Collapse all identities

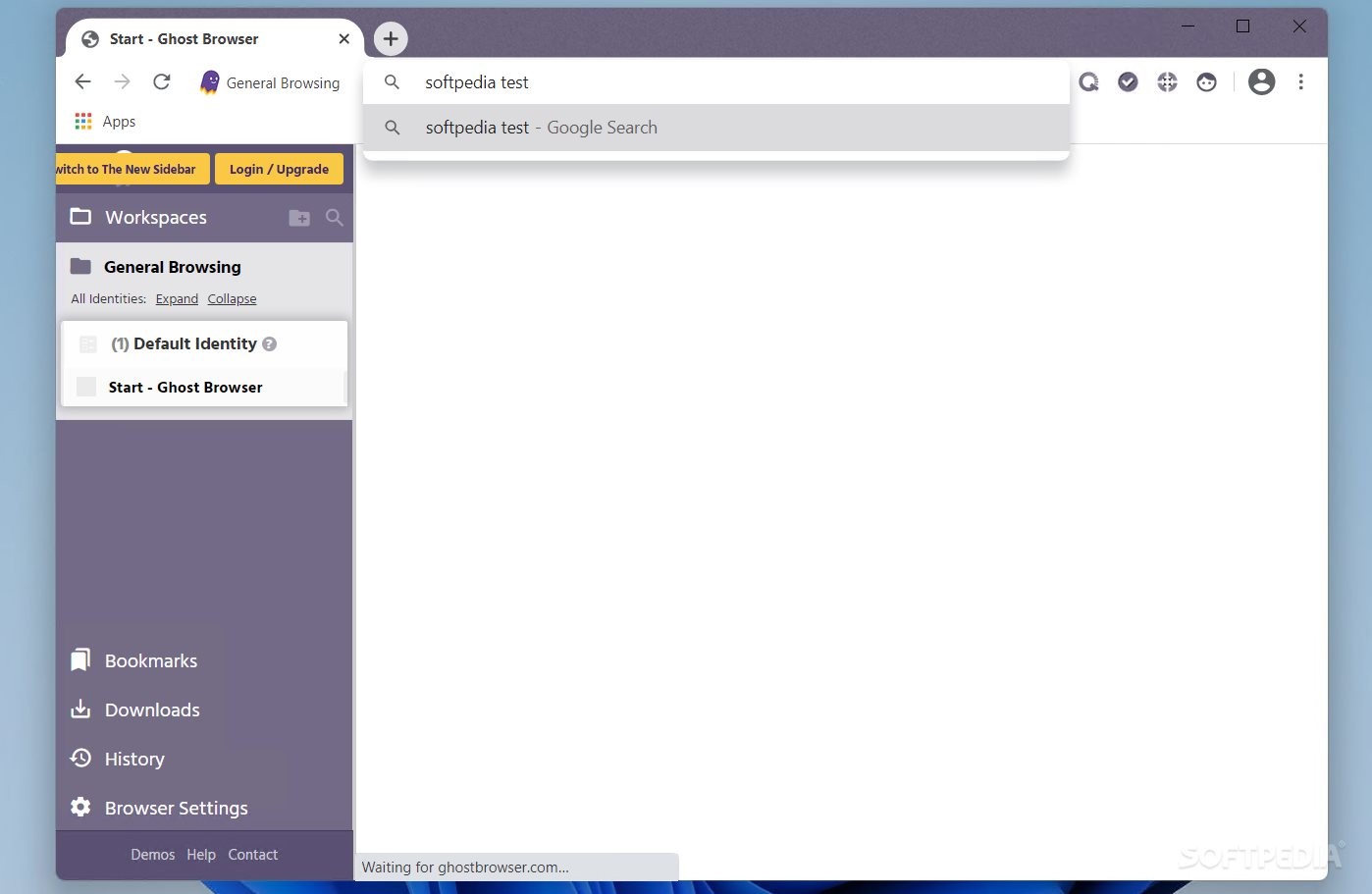[232, 299]
